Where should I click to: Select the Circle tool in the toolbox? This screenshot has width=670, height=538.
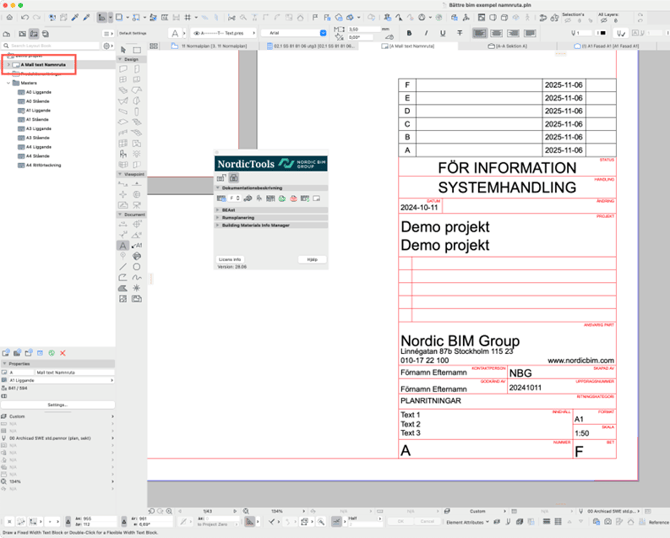point(137,267)
